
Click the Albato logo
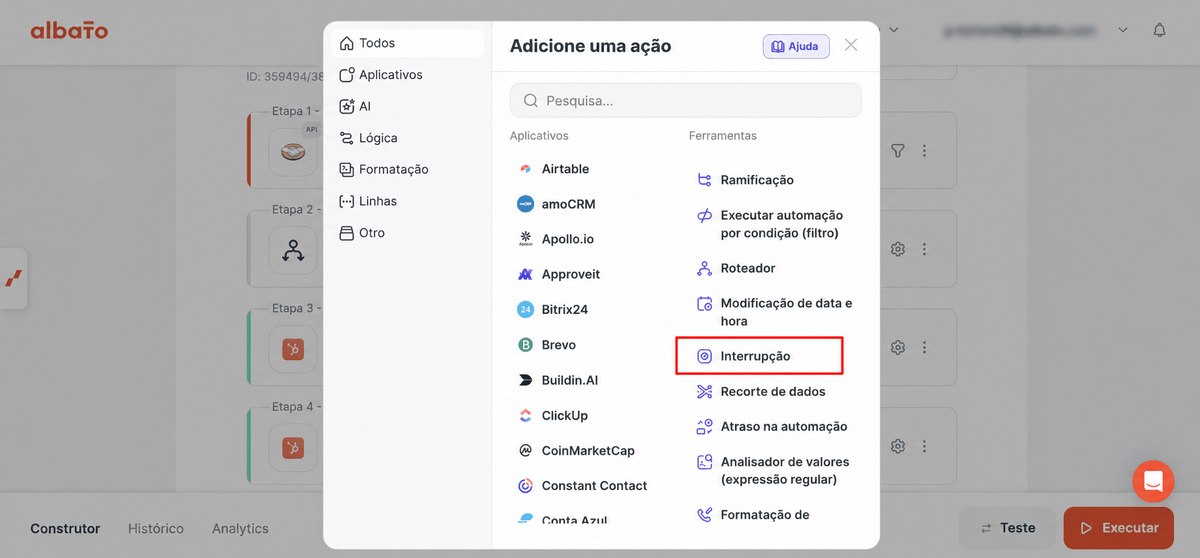pos(69,31)
